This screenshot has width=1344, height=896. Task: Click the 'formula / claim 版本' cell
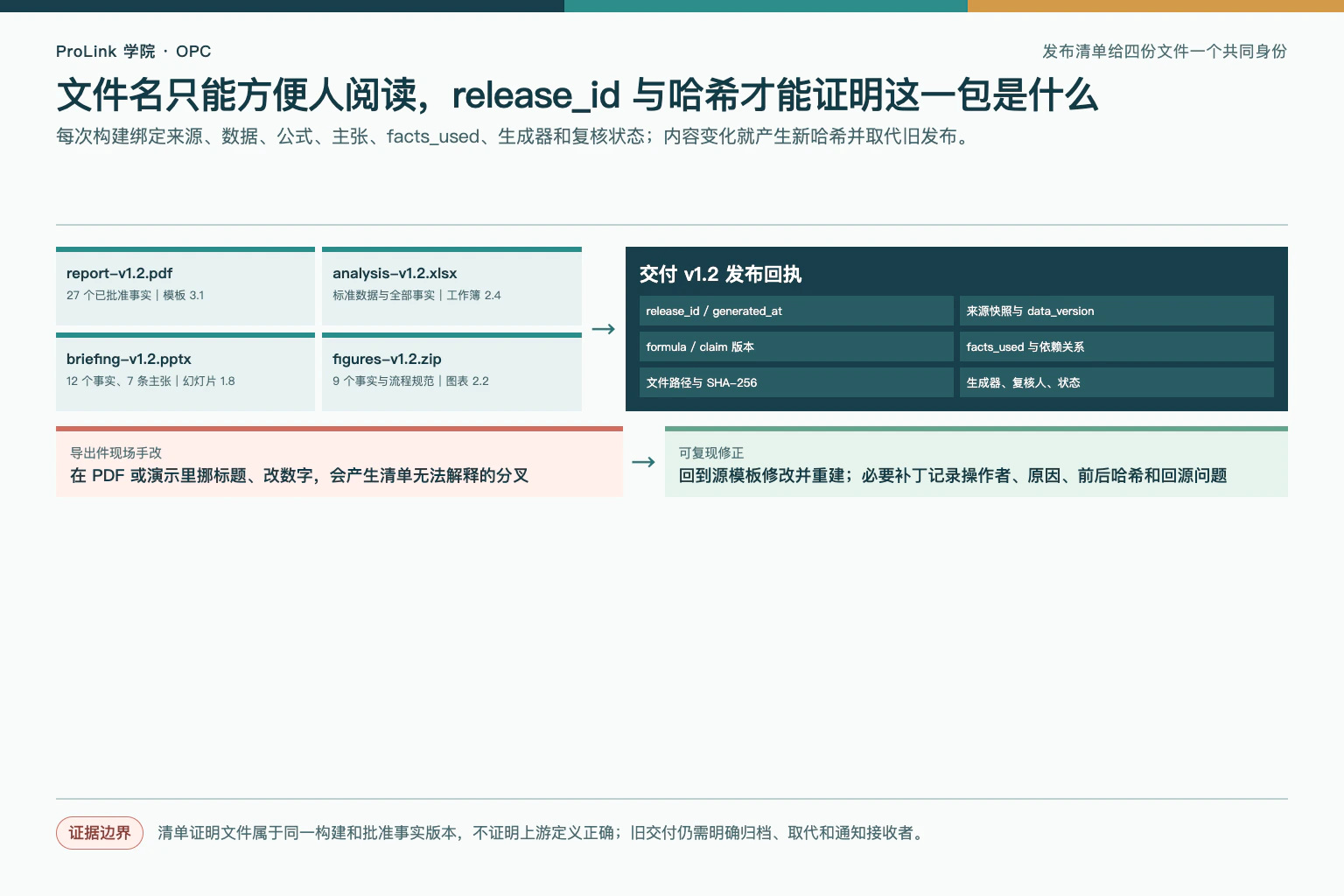click(796, 346)
